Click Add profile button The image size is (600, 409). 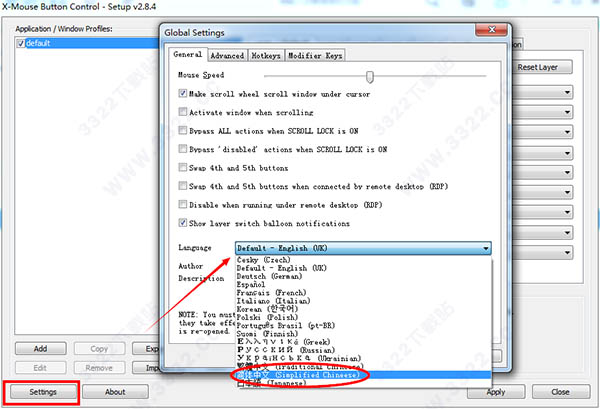[x=41, y=349]
